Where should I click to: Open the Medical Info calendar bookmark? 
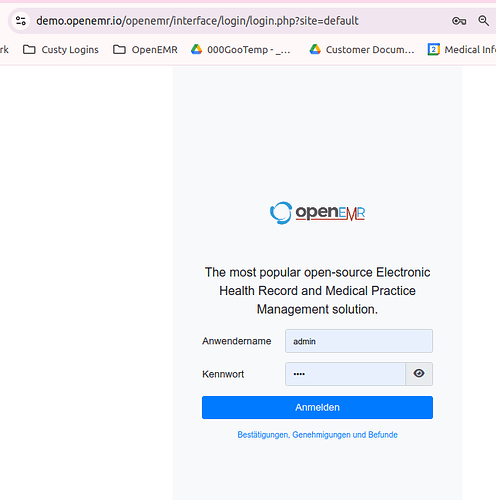462,50
